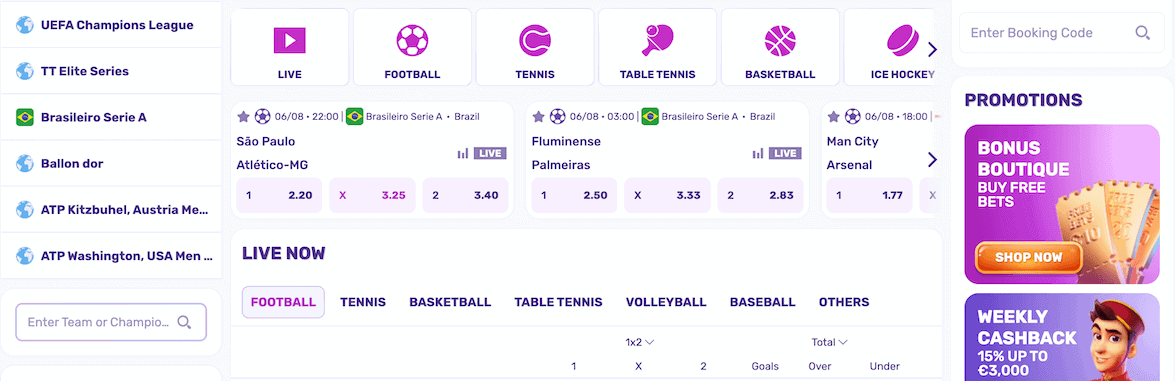Screen dimensions: 1175x381
Task: Select the Football category icon
Action: [x=412, y=40]
